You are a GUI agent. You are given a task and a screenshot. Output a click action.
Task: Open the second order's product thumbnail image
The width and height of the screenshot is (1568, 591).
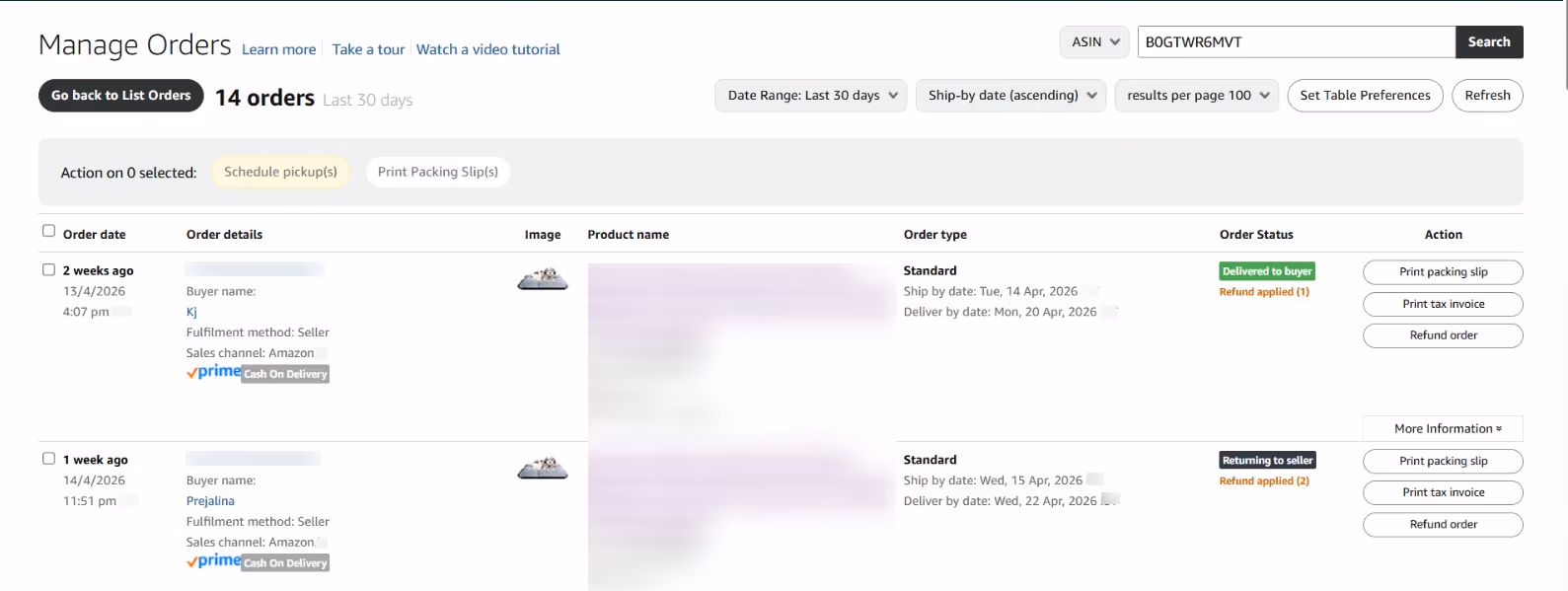coord(543,469)
